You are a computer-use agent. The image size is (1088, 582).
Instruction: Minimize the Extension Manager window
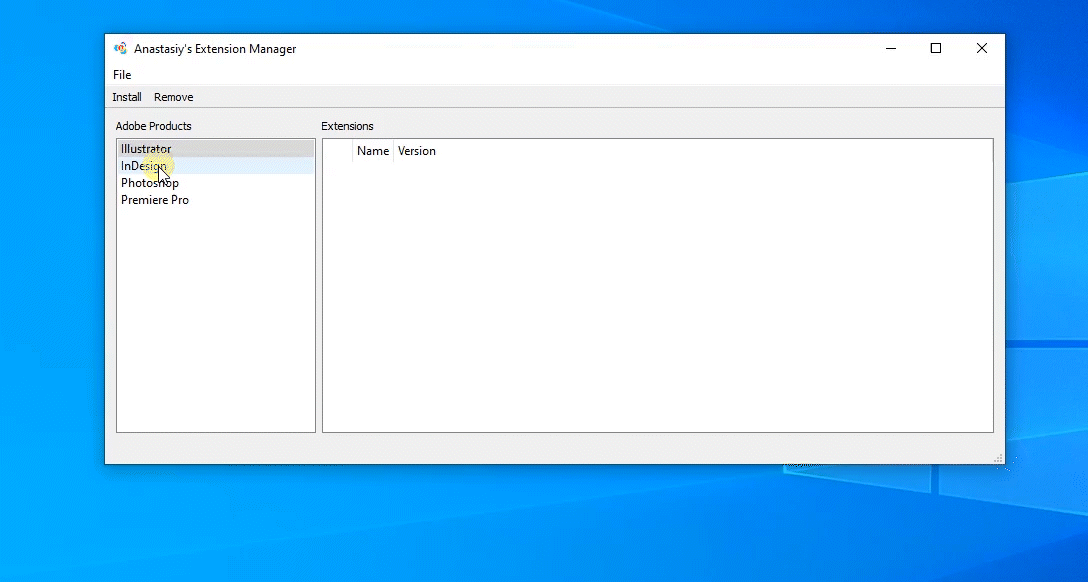click(891, 49)
